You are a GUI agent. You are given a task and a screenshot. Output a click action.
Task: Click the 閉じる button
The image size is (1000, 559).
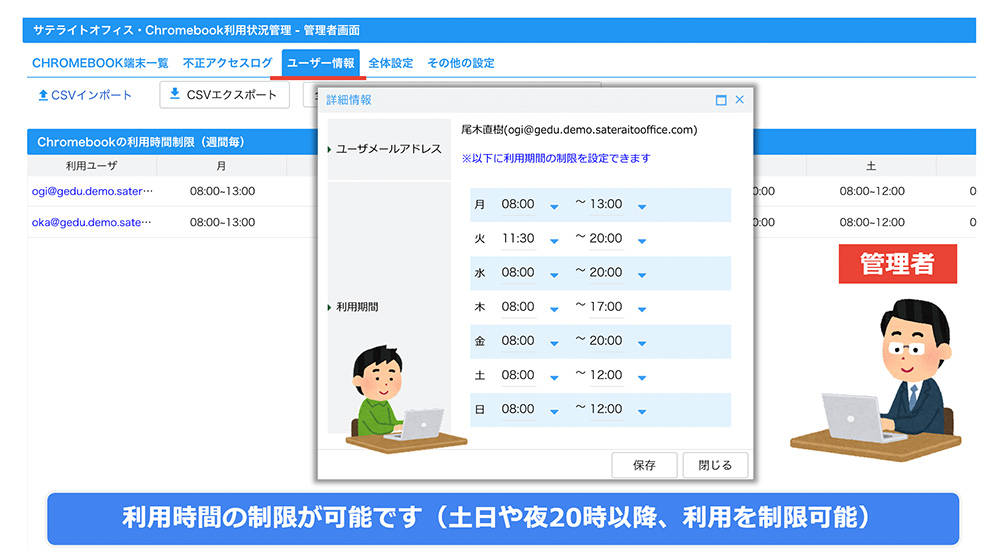[x=714, y=465]
